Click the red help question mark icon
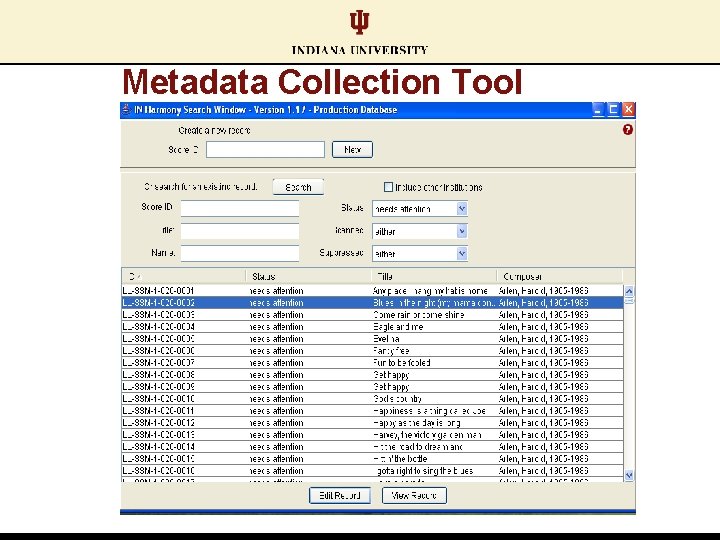 pyautogui.click(x=628, y=130)
